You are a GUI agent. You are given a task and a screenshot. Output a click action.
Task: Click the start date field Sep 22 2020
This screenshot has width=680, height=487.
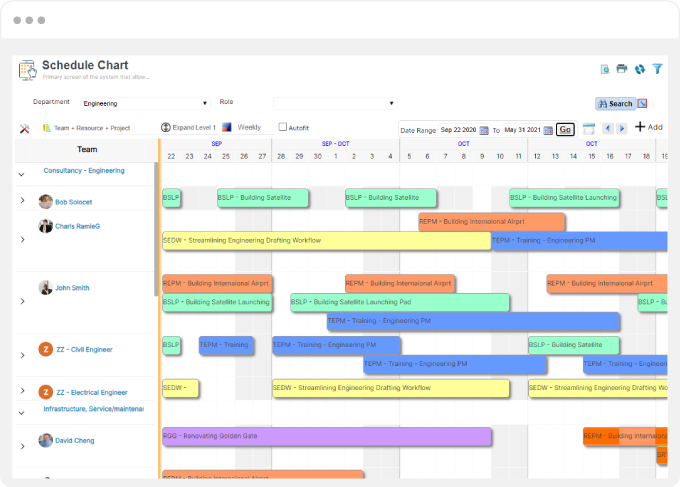click(x=458, y=130)
